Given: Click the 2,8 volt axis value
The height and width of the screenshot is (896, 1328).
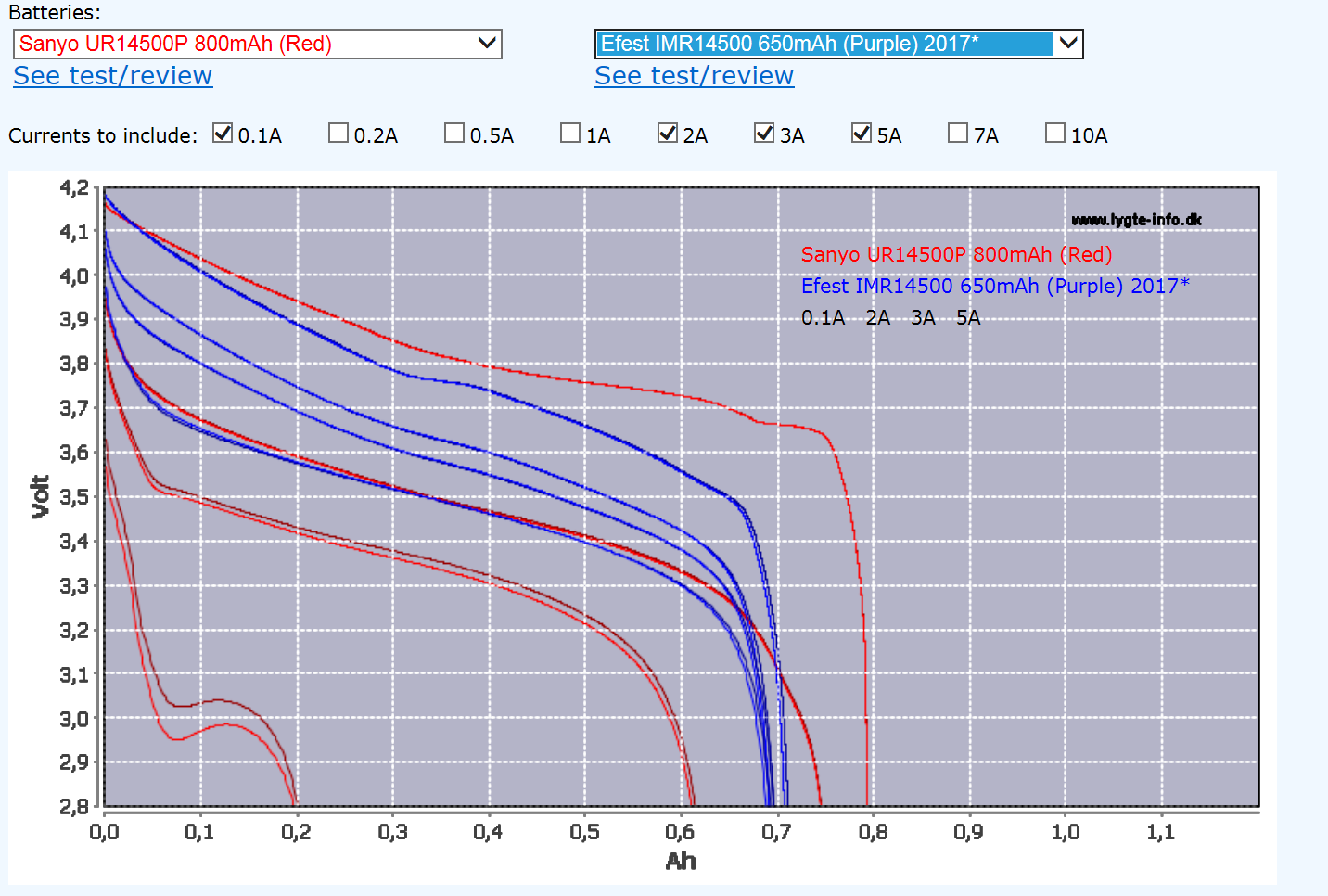Looking at the screenshot, I should coord(74,806).
